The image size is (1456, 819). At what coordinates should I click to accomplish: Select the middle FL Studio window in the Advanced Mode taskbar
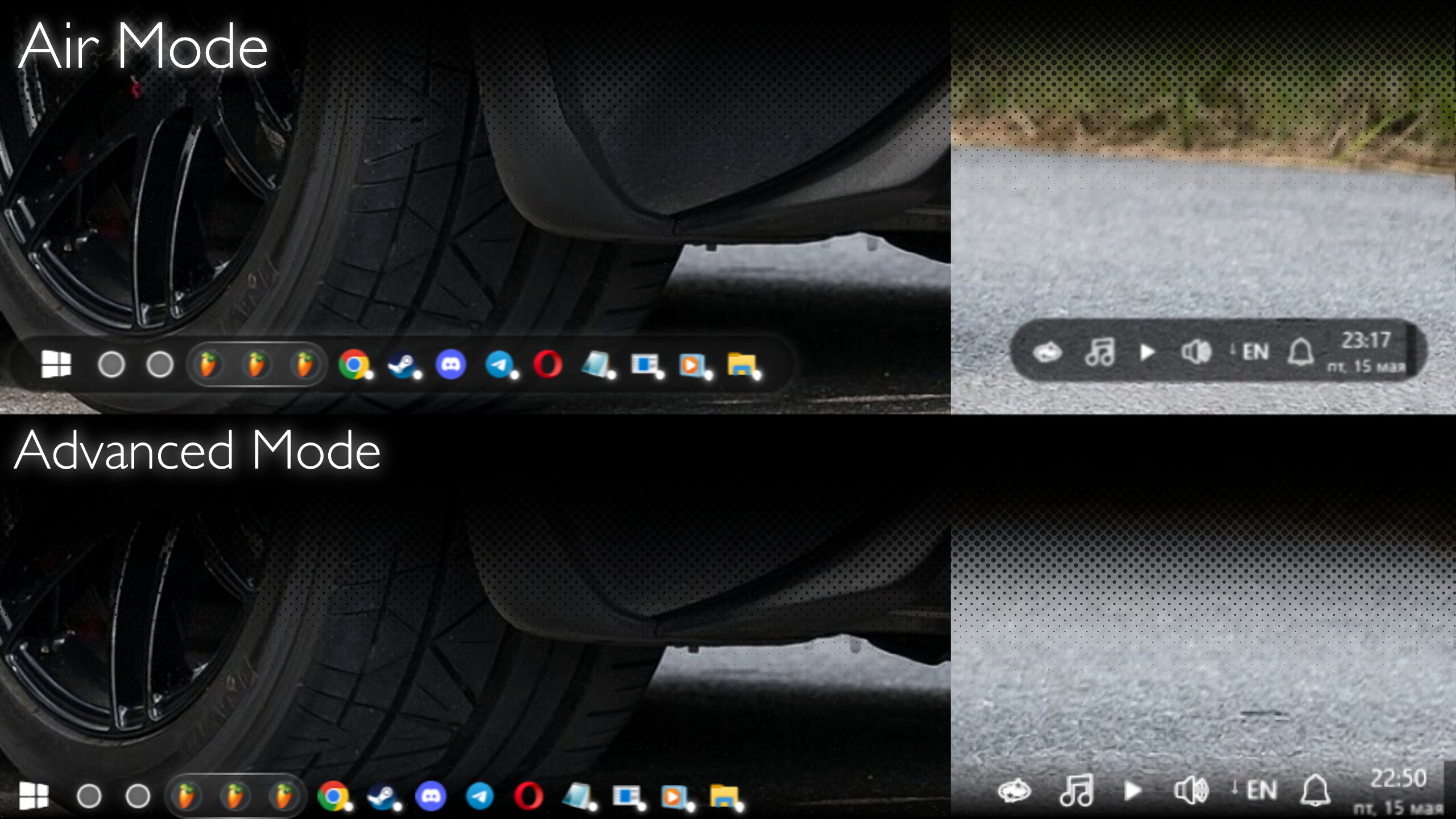coord(235,796)
